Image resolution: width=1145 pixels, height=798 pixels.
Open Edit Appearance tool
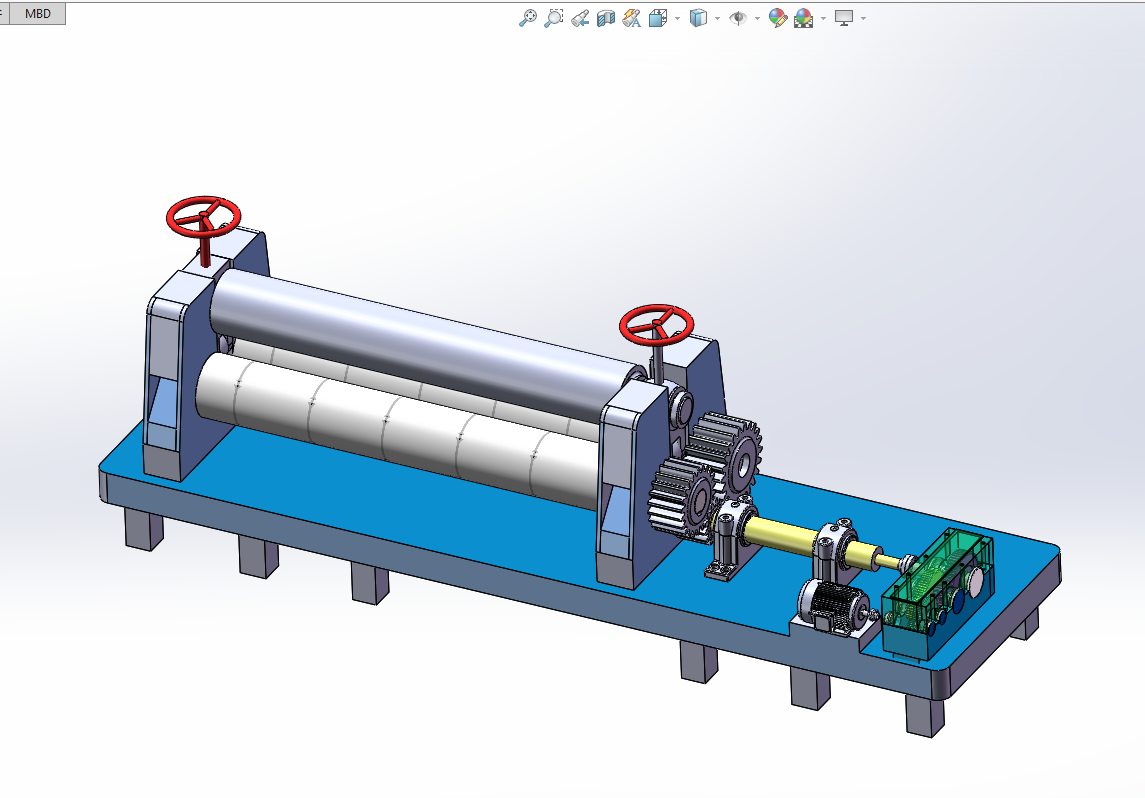778,18
